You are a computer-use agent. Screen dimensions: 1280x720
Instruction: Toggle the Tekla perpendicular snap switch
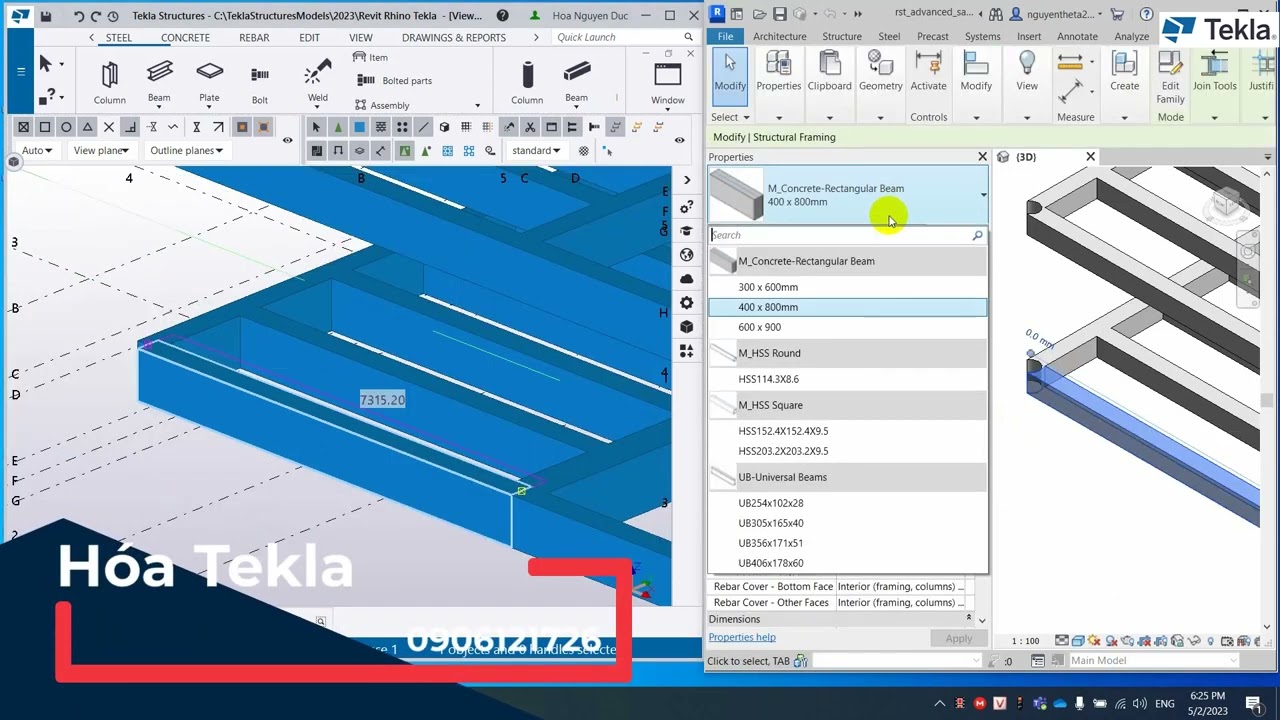(131, 127)
